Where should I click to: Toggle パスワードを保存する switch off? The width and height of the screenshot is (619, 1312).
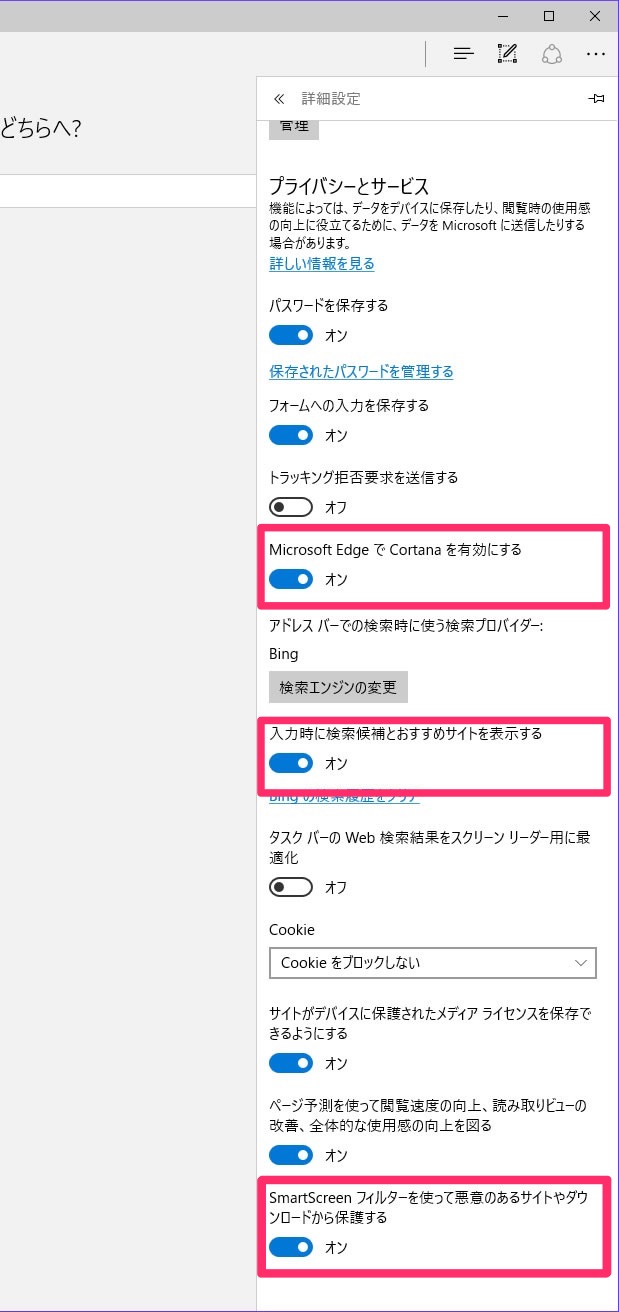(291, 335)
